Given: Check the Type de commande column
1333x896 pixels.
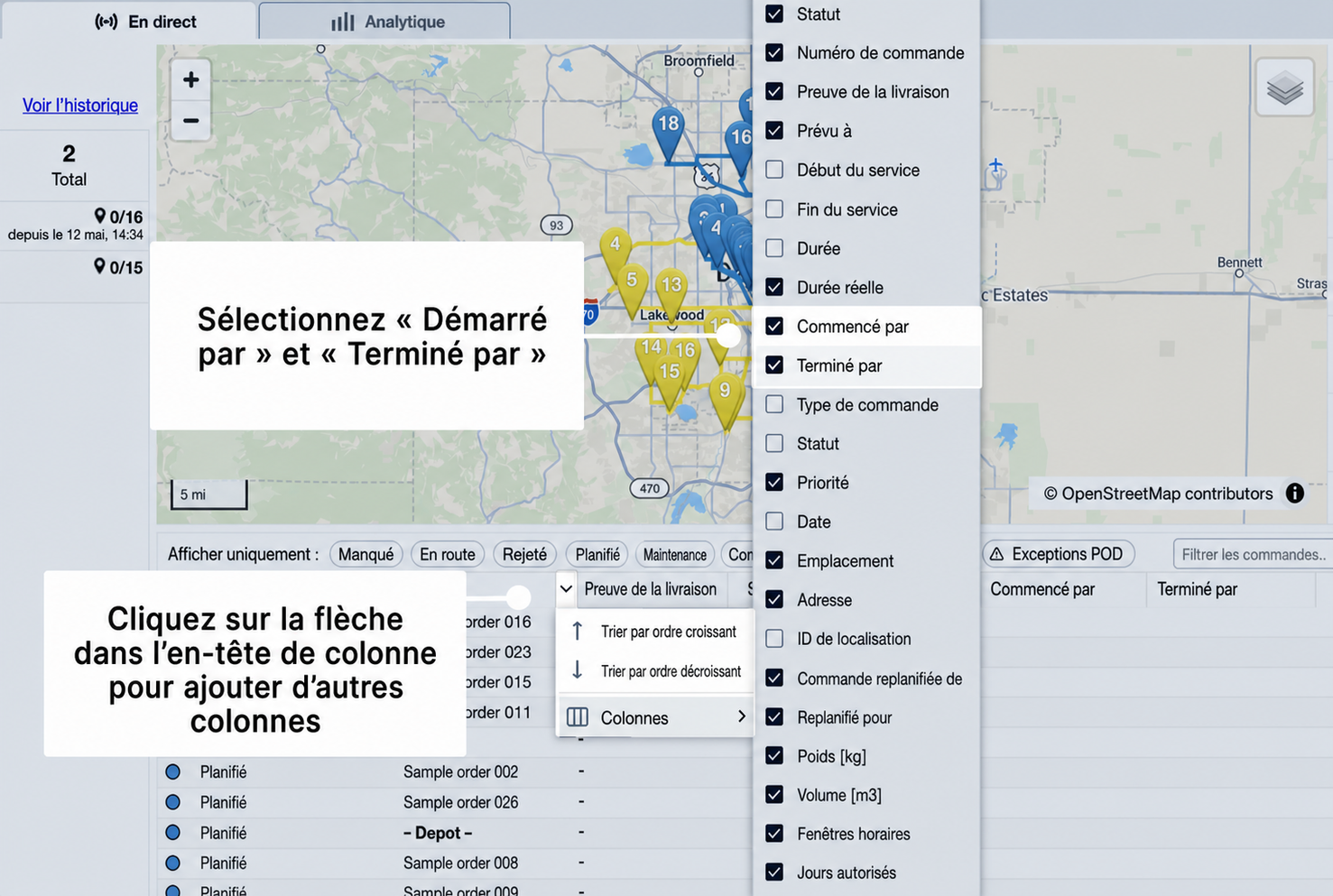Looking at the screenshot, I should pyautogui.click(x=774, y=404).
